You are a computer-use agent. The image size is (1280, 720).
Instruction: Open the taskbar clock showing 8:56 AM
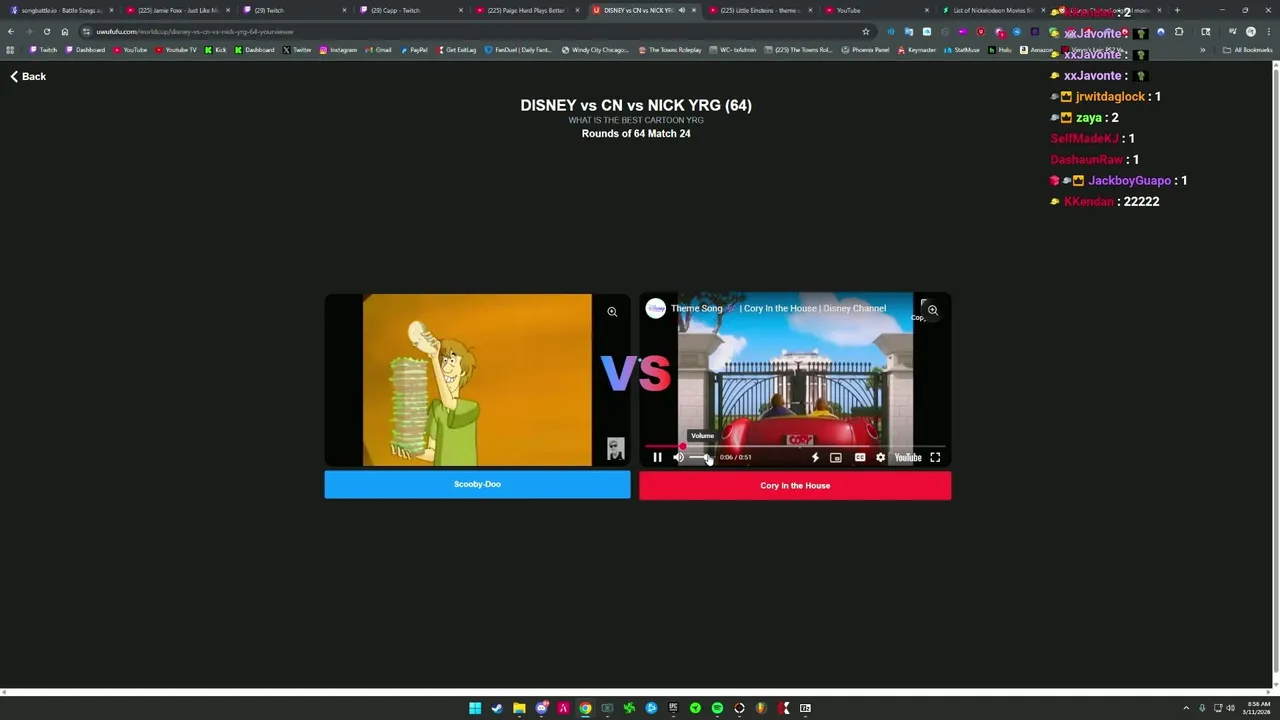[1257, 708]
